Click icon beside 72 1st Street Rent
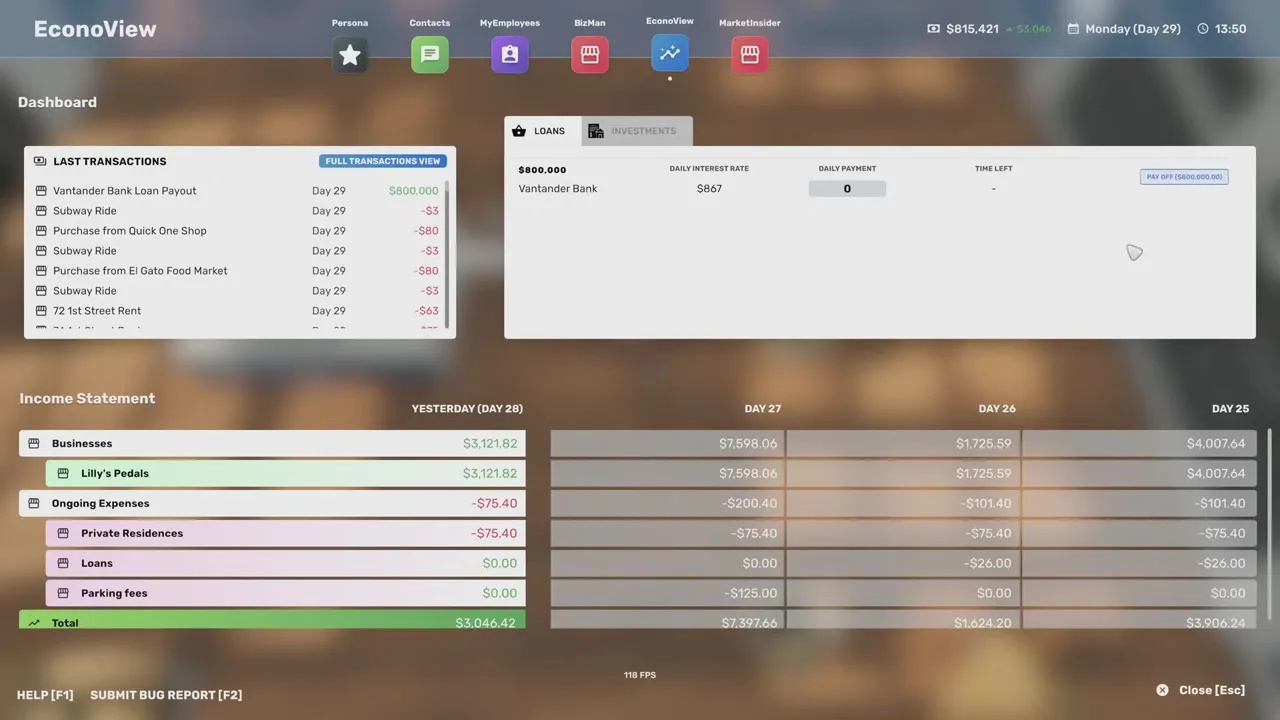 coord(41,311)
